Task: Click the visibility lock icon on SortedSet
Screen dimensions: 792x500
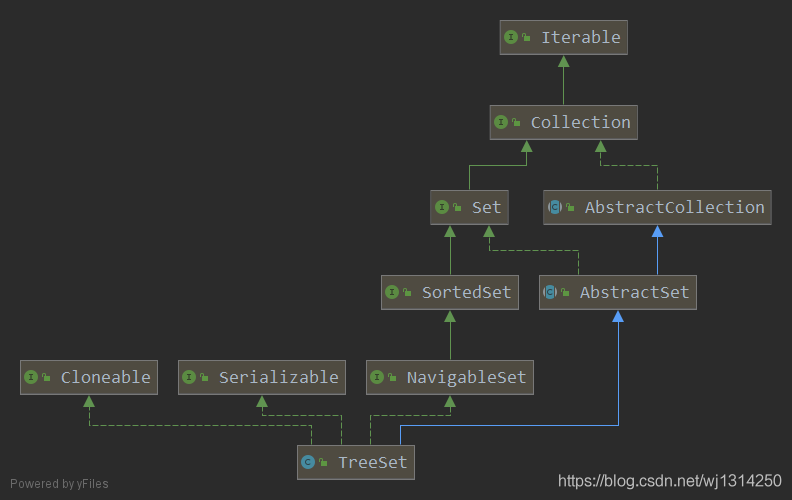Action: pos(407,292)
